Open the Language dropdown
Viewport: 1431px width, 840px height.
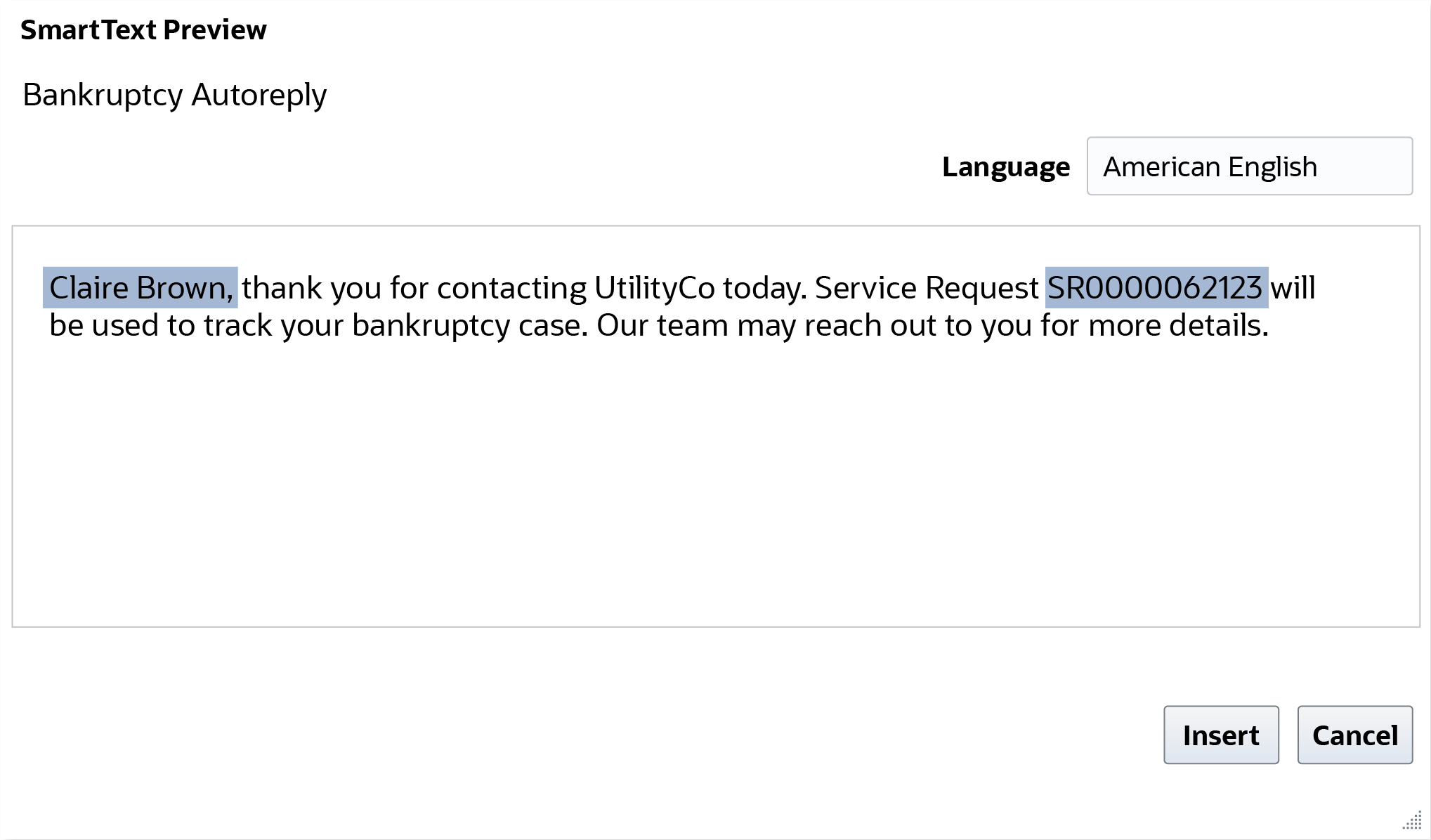coord(1249,166)
